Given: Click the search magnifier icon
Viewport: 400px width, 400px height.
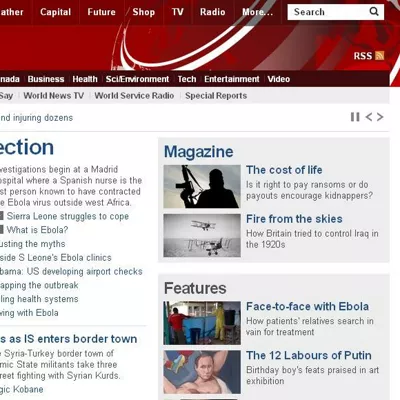Looking at the screenshot, I should pos(374,12).
